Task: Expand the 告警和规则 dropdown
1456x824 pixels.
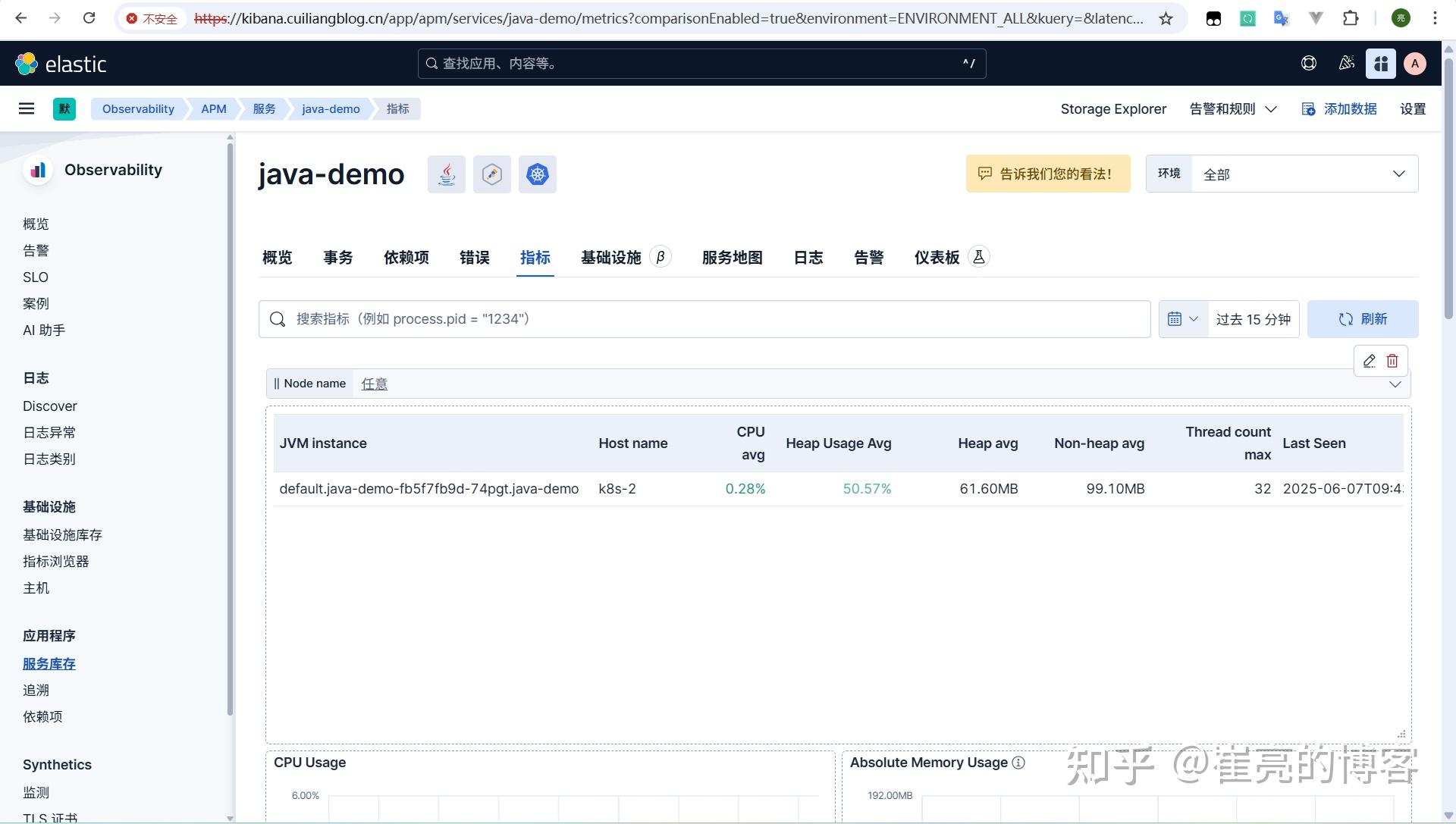Action: [x=1232, y=108]
